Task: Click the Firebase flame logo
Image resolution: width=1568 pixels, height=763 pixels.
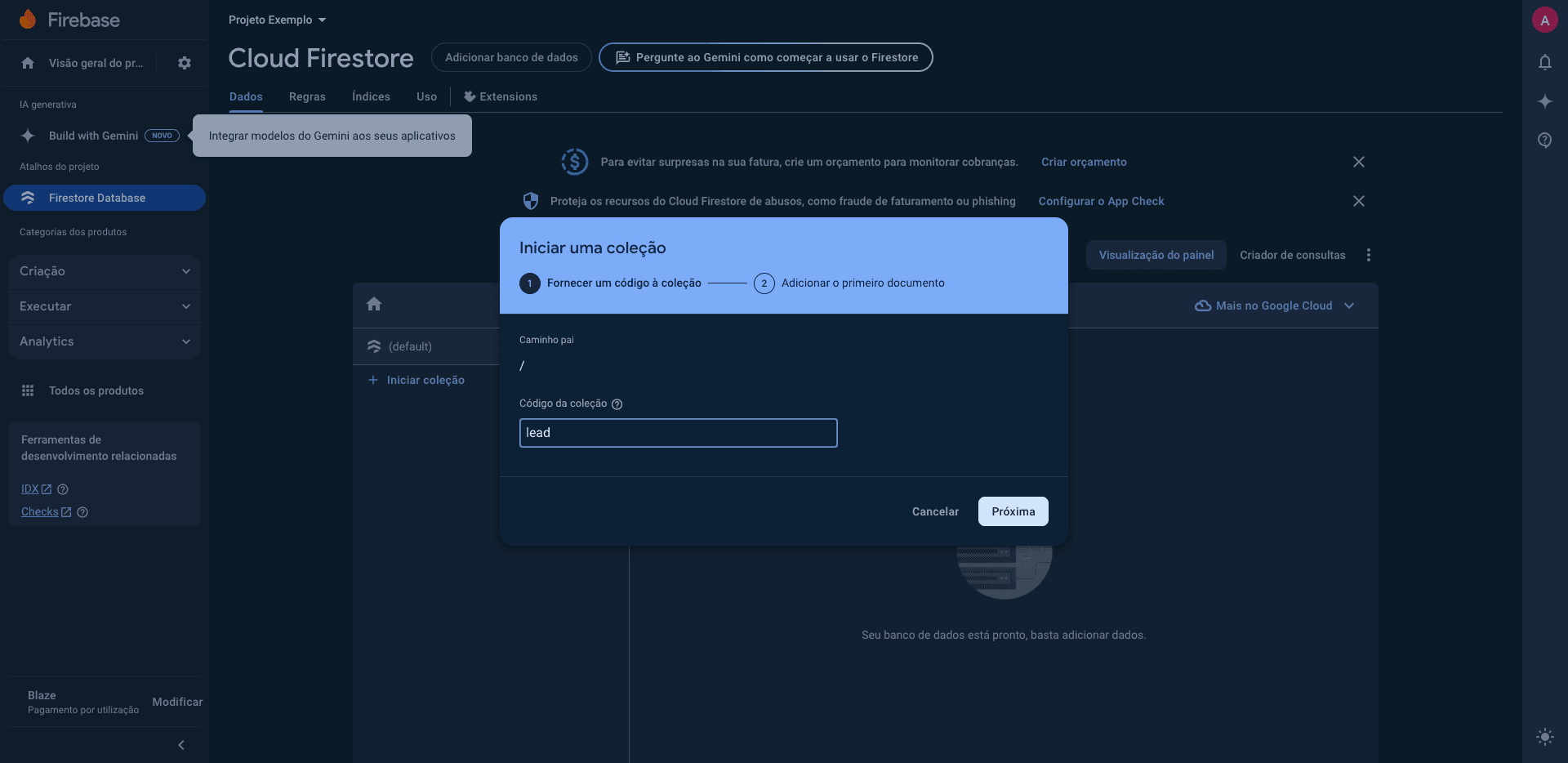Action: tap(28, 20)
